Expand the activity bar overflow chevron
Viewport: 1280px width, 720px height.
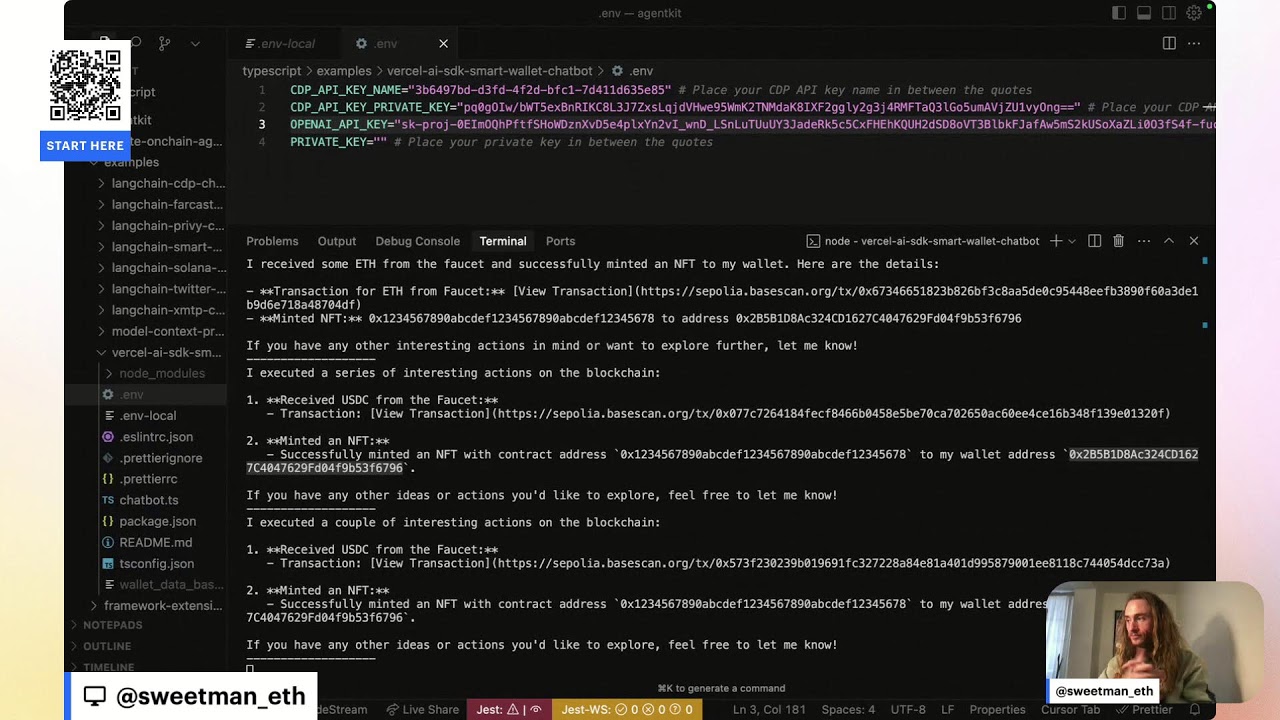tap(195, 43)
